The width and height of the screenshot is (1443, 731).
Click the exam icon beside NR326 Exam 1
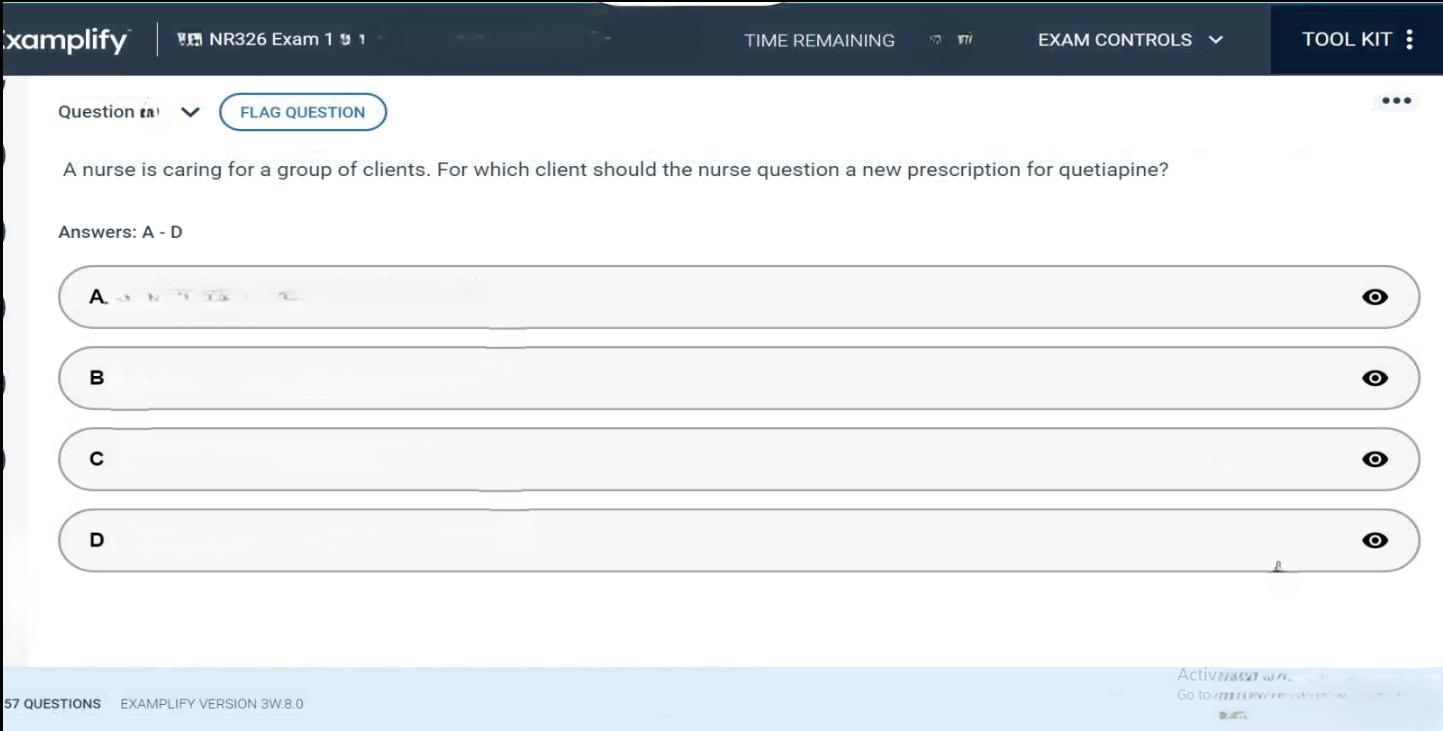[189, 40]
